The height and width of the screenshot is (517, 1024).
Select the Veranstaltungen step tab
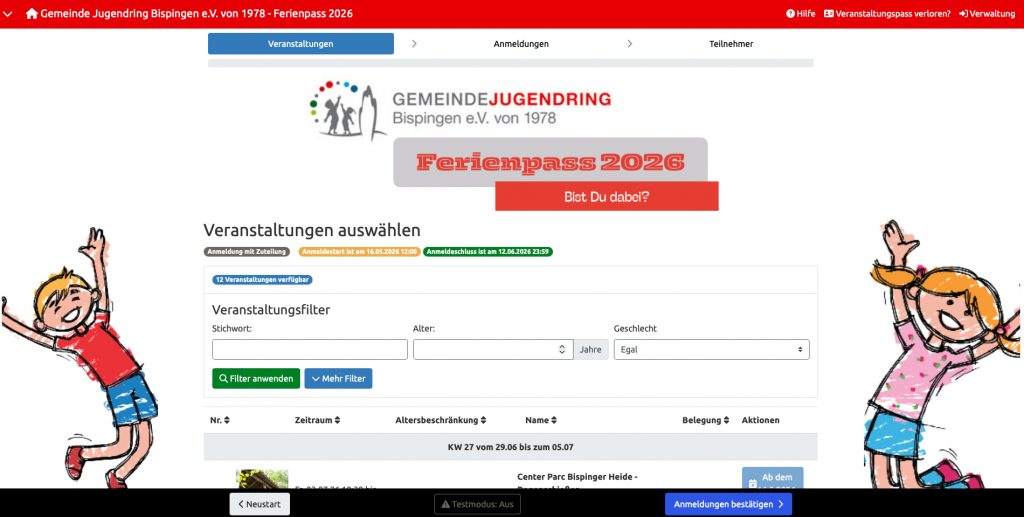301,44
